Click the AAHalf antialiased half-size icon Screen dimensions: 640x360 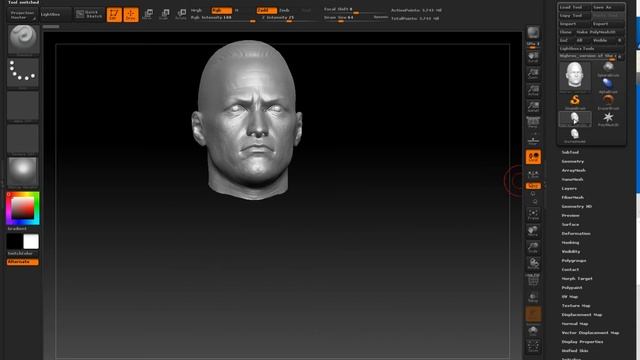click(533, 107)
